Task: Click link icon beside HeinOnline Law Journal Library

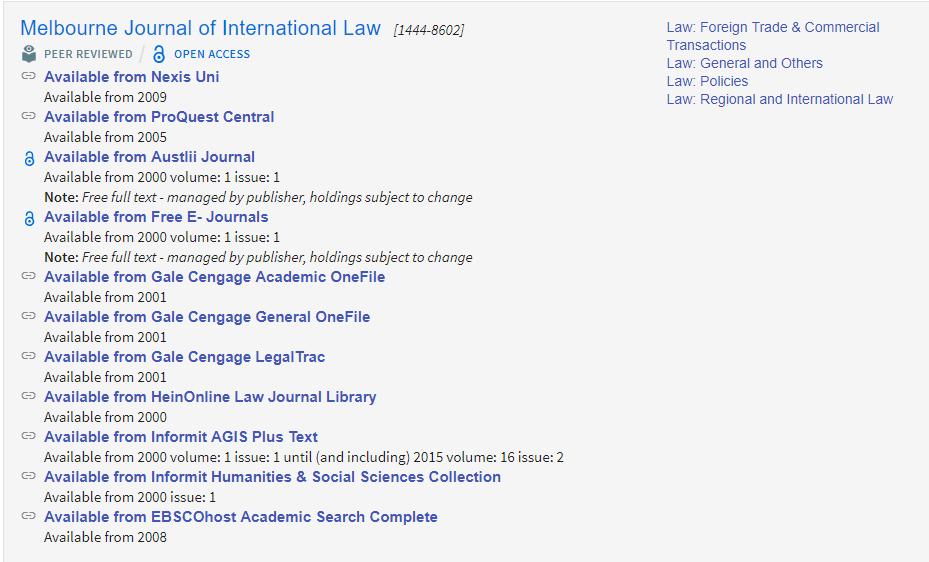Action: point(28,396)
